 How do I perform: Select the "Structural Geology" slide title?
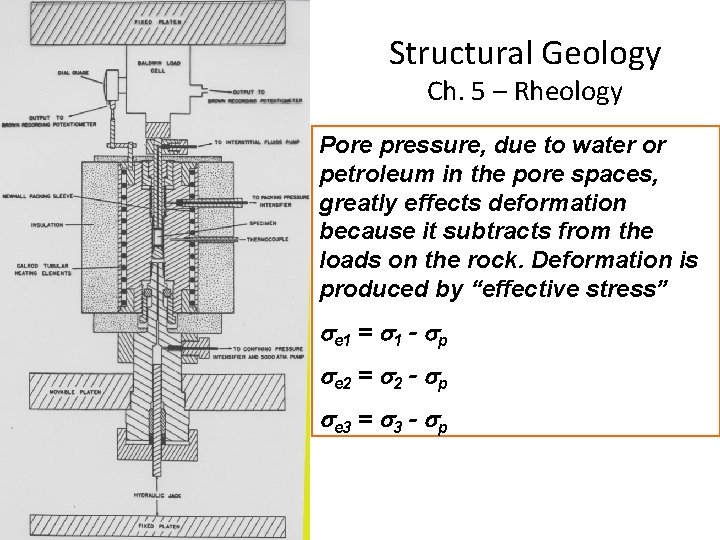click(525, 54)
